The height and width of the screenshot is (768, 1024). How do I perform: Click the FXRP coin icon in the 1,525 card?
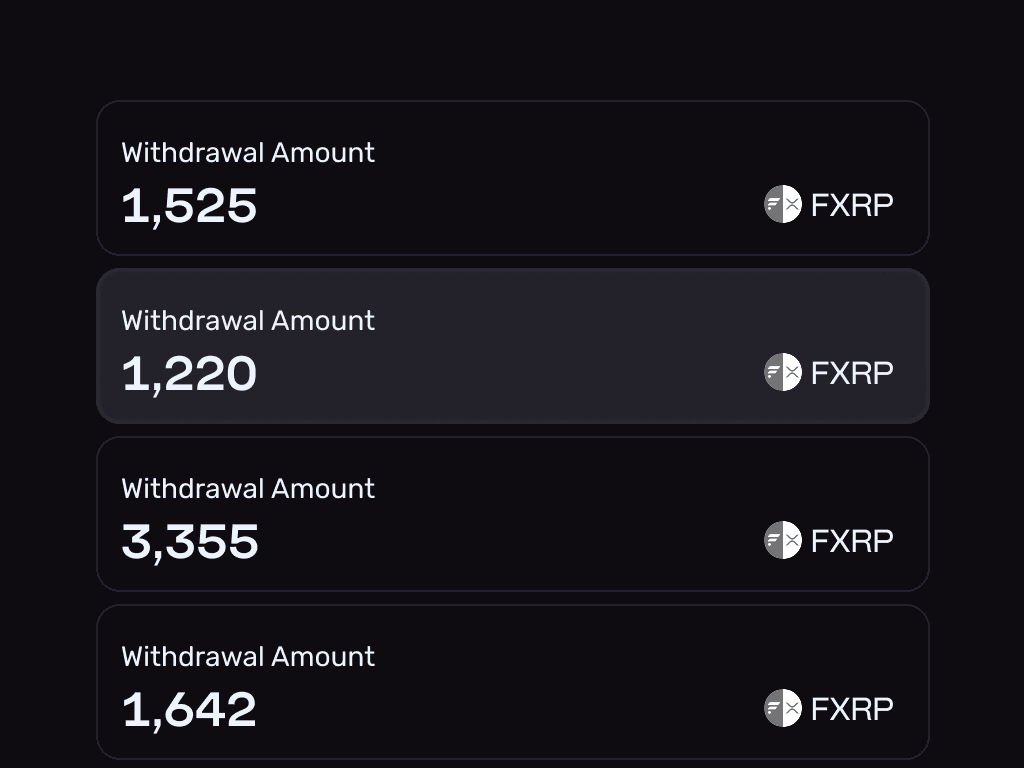(x=783, y=204)
